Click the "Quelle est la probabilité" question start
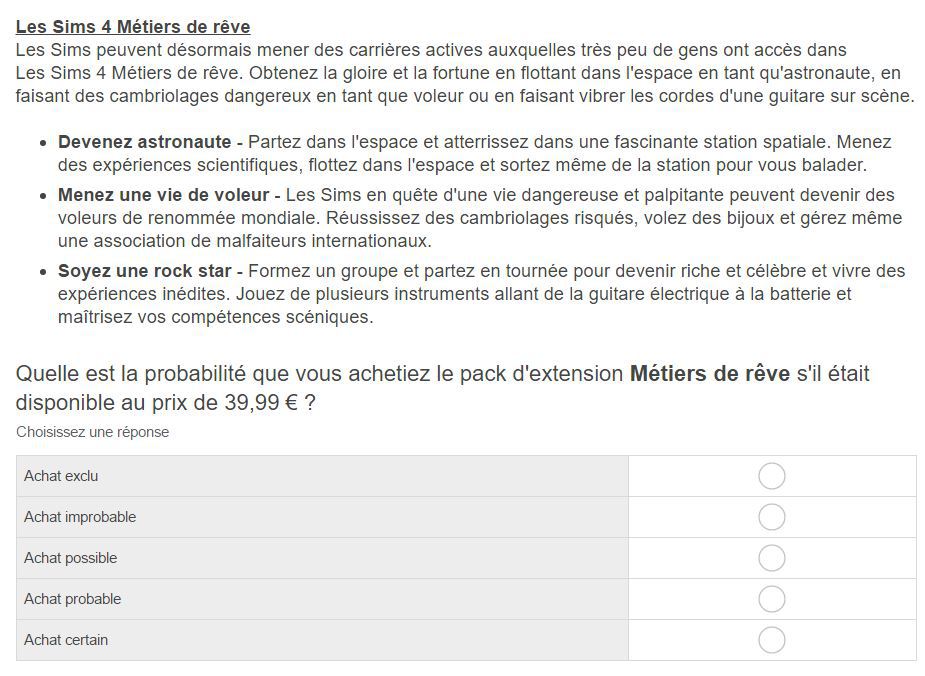The width and height of the screenshot is (925, 676). [131, 373]
